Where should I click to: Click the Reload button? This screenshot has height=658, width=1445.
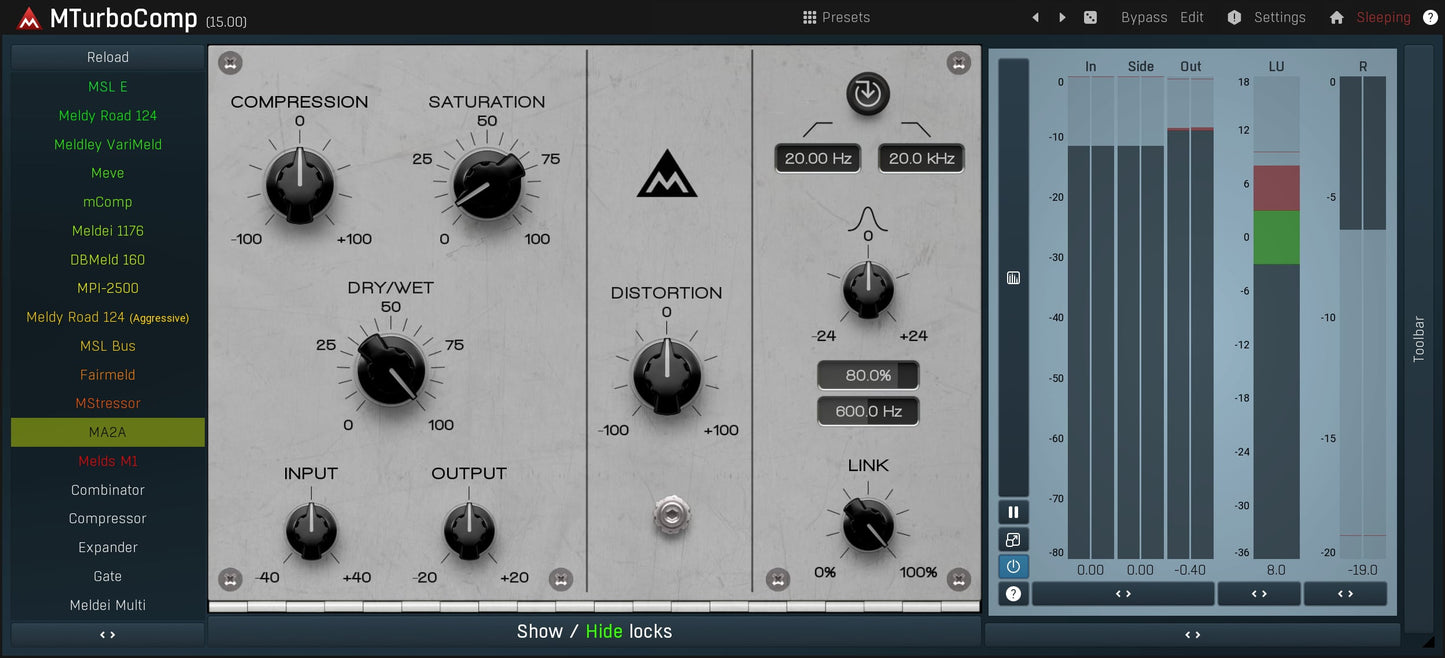(x=107, y=57)
